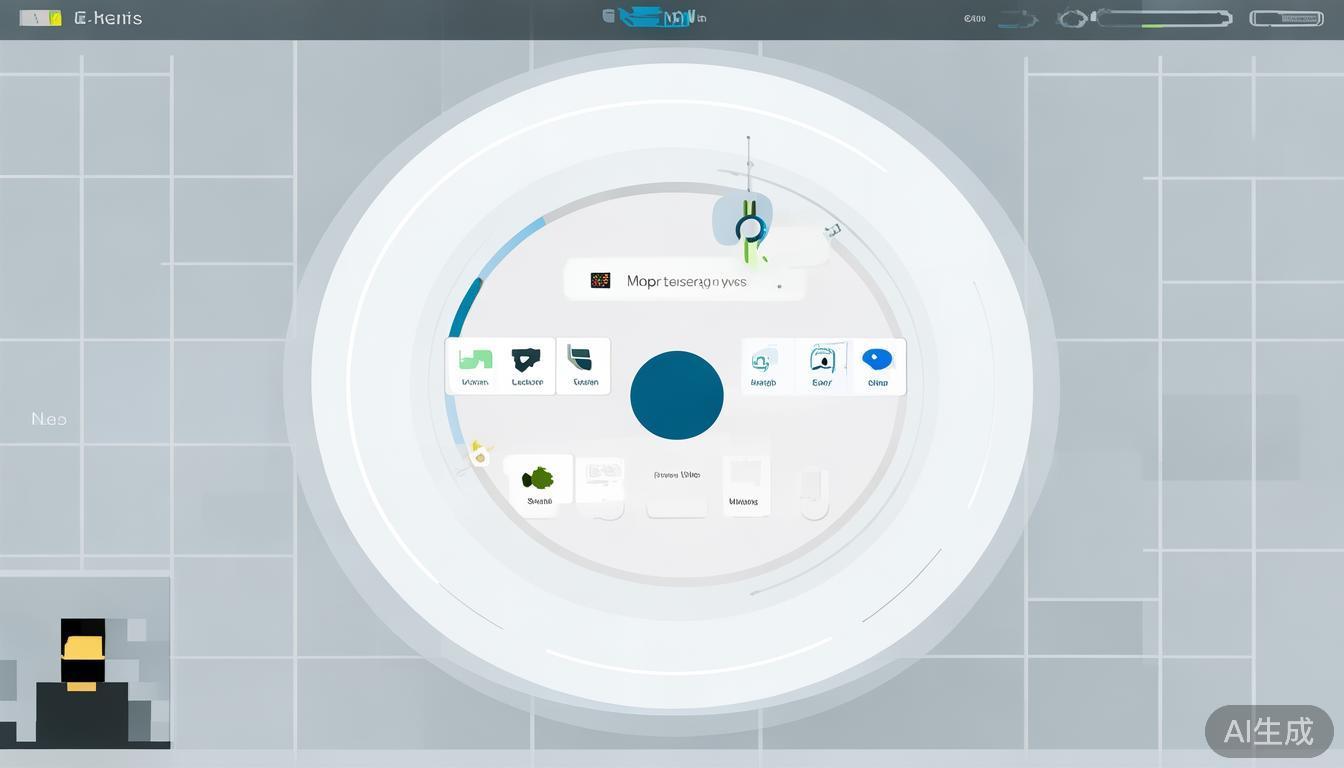This screenshot has width=1344, height=768.
Task: Click the colorful grid icon in the search bar
Action: pos(600,281)
